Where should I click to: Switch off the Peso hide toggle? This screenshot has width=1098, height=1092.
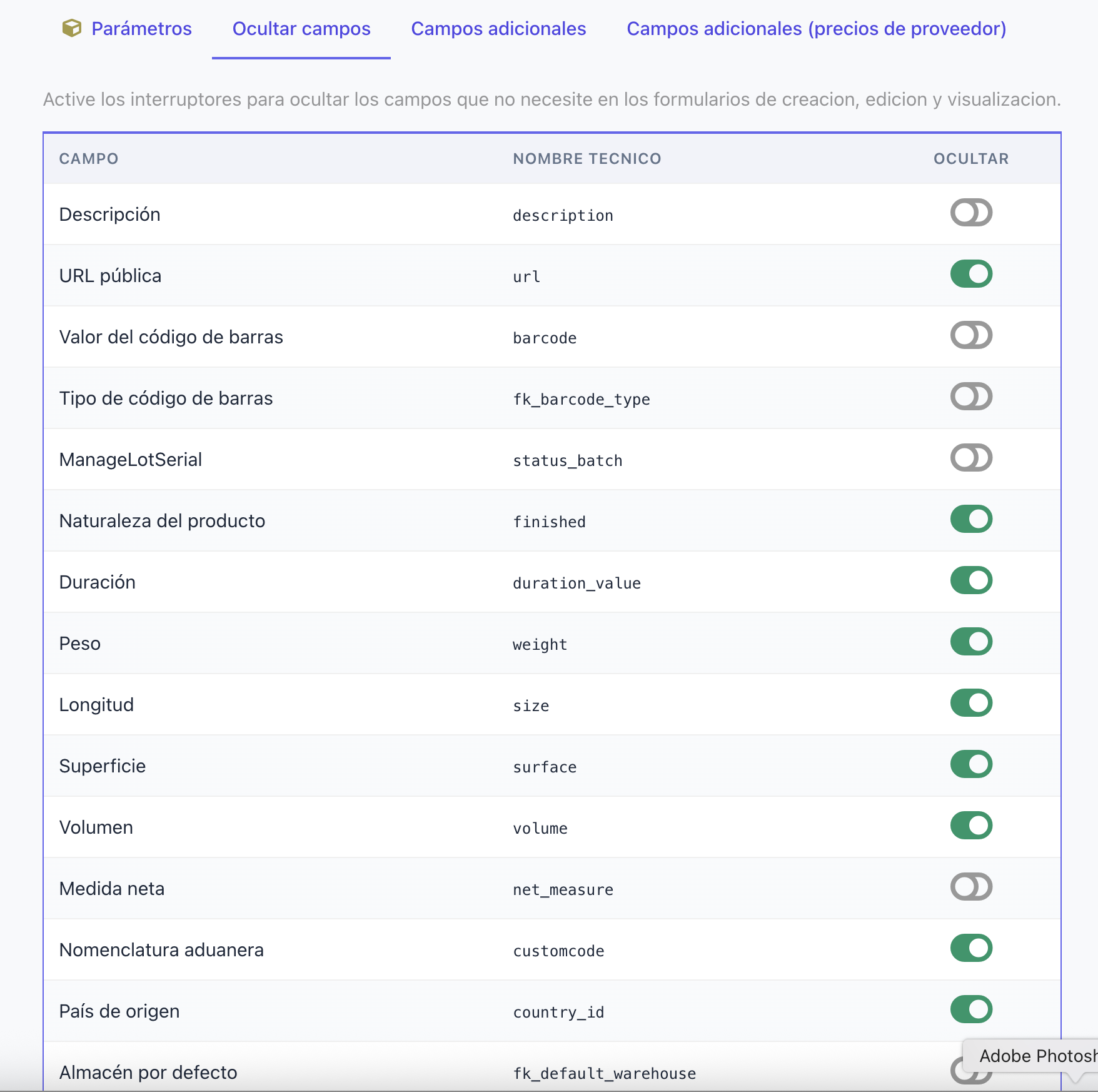[971, 642]
